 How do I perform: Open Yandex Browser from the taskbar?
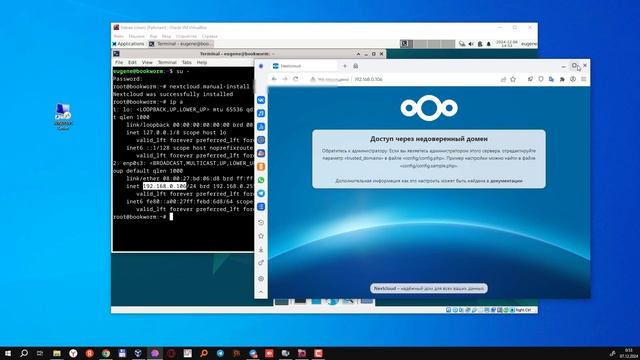click(73, 353)
